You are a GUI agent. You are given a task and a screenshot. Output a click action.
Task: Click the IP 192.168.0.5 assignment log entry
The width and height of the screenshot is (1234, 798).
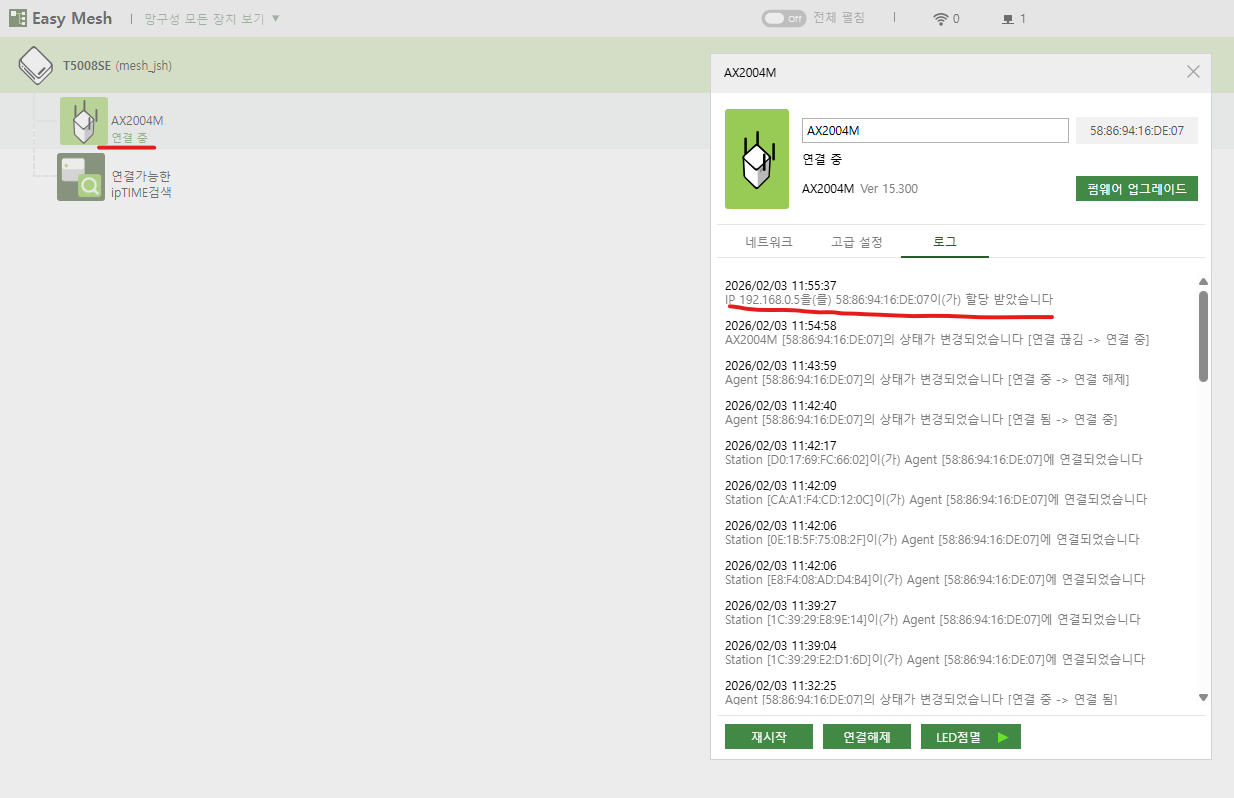[889, 300]
